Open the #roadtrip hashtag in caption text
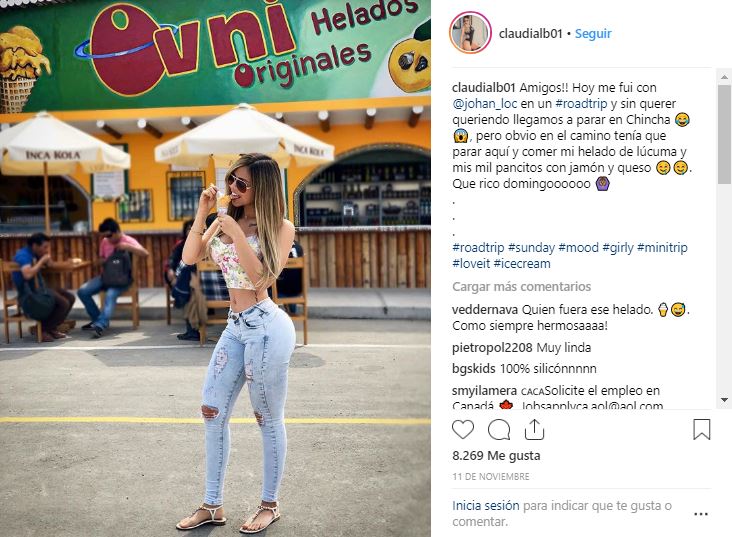This screenshot has width=732, height=537. point(581,104)
